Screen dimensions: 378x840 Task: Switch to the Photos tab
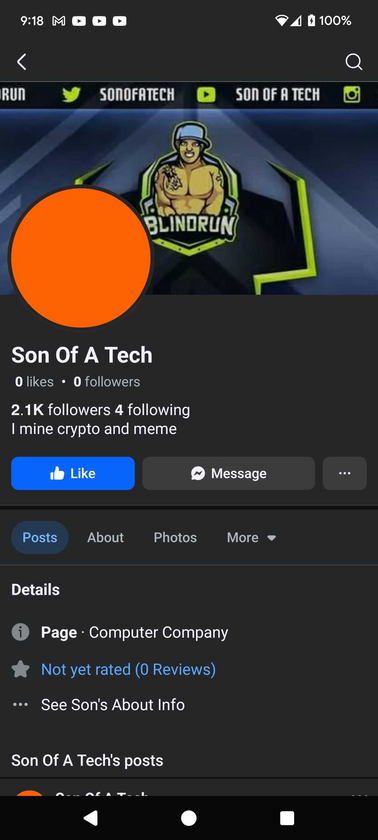pos(175,537)
